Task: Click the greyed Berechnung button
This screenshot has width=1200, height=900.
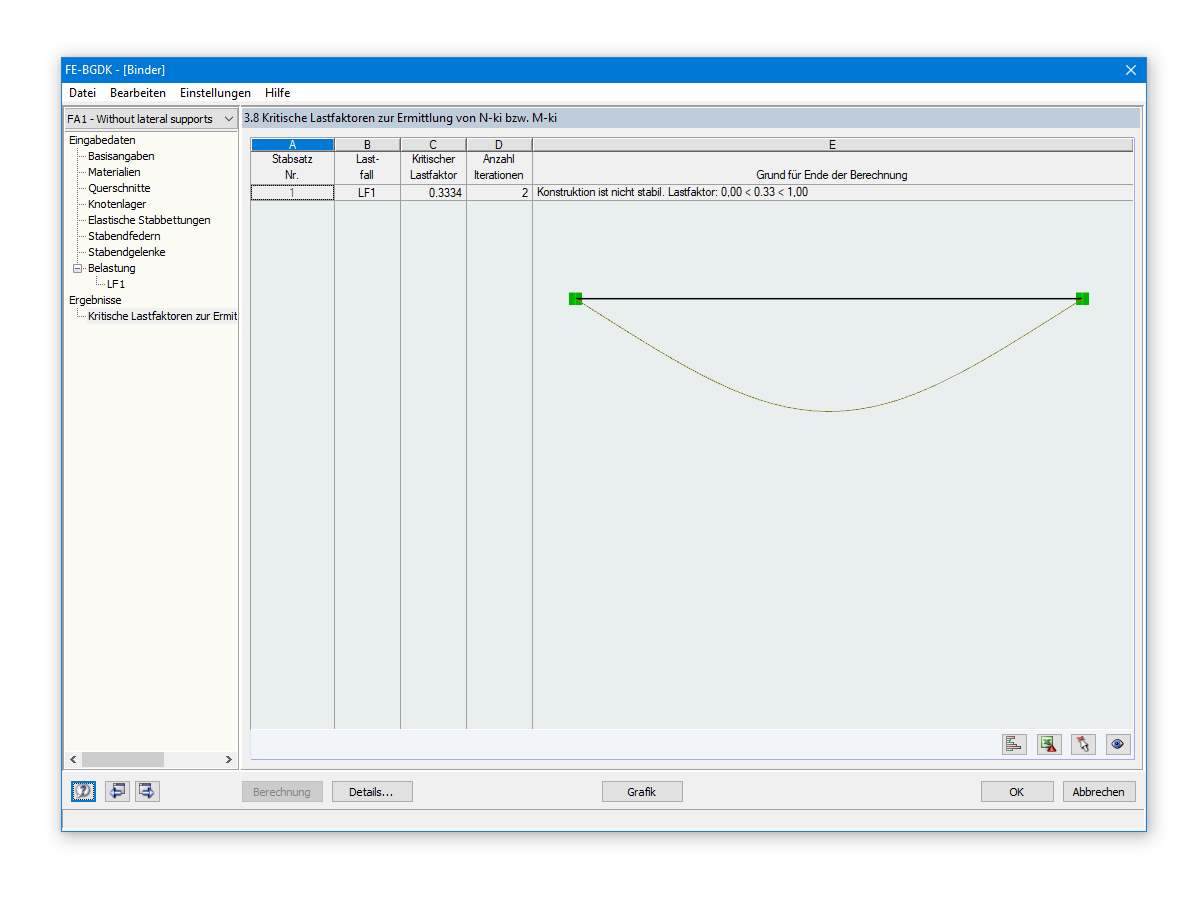Action: [282, 792]
